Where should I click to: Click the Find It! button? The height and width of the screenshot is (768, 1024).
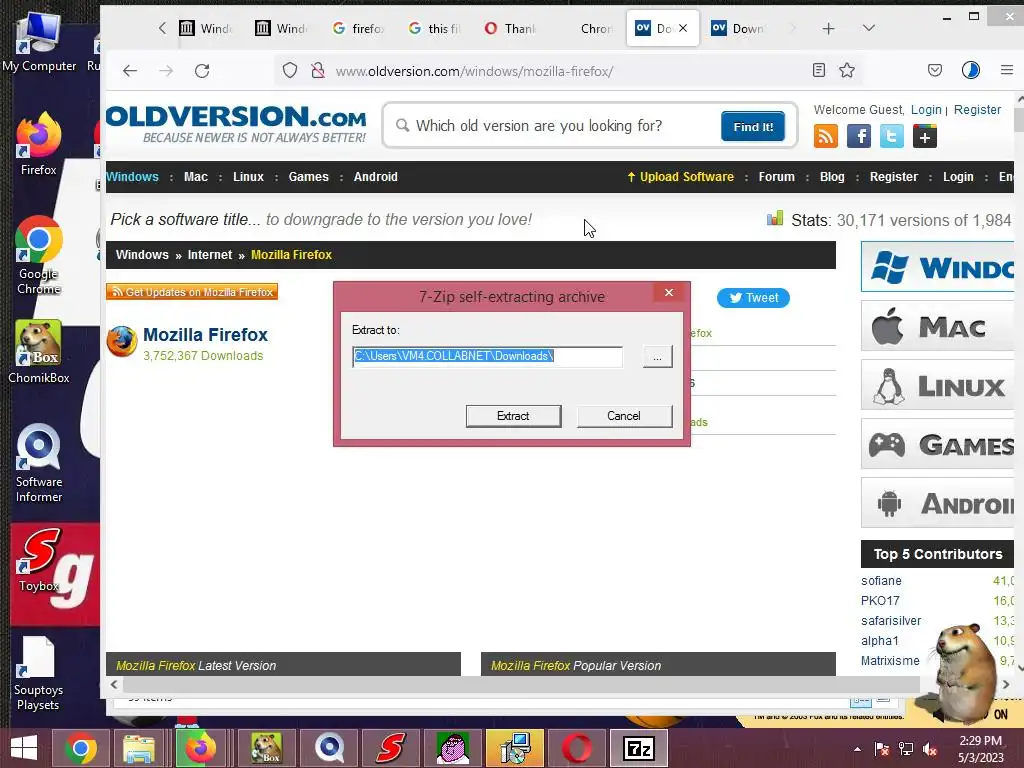tap(753, 127)
